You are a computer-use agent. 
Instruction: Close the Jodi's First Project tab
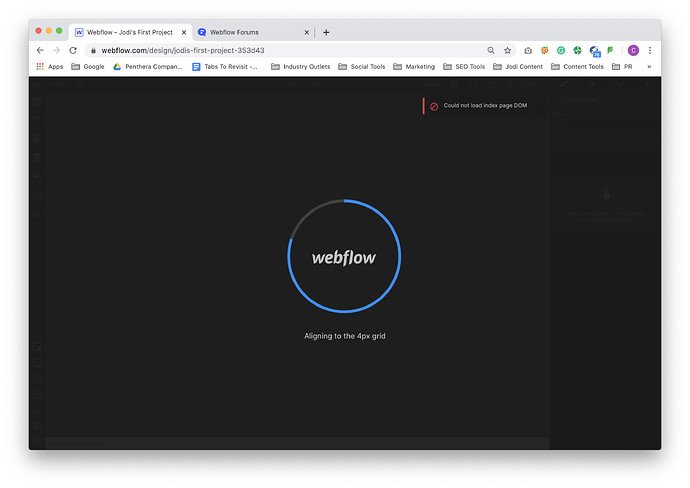pos(184,32)
